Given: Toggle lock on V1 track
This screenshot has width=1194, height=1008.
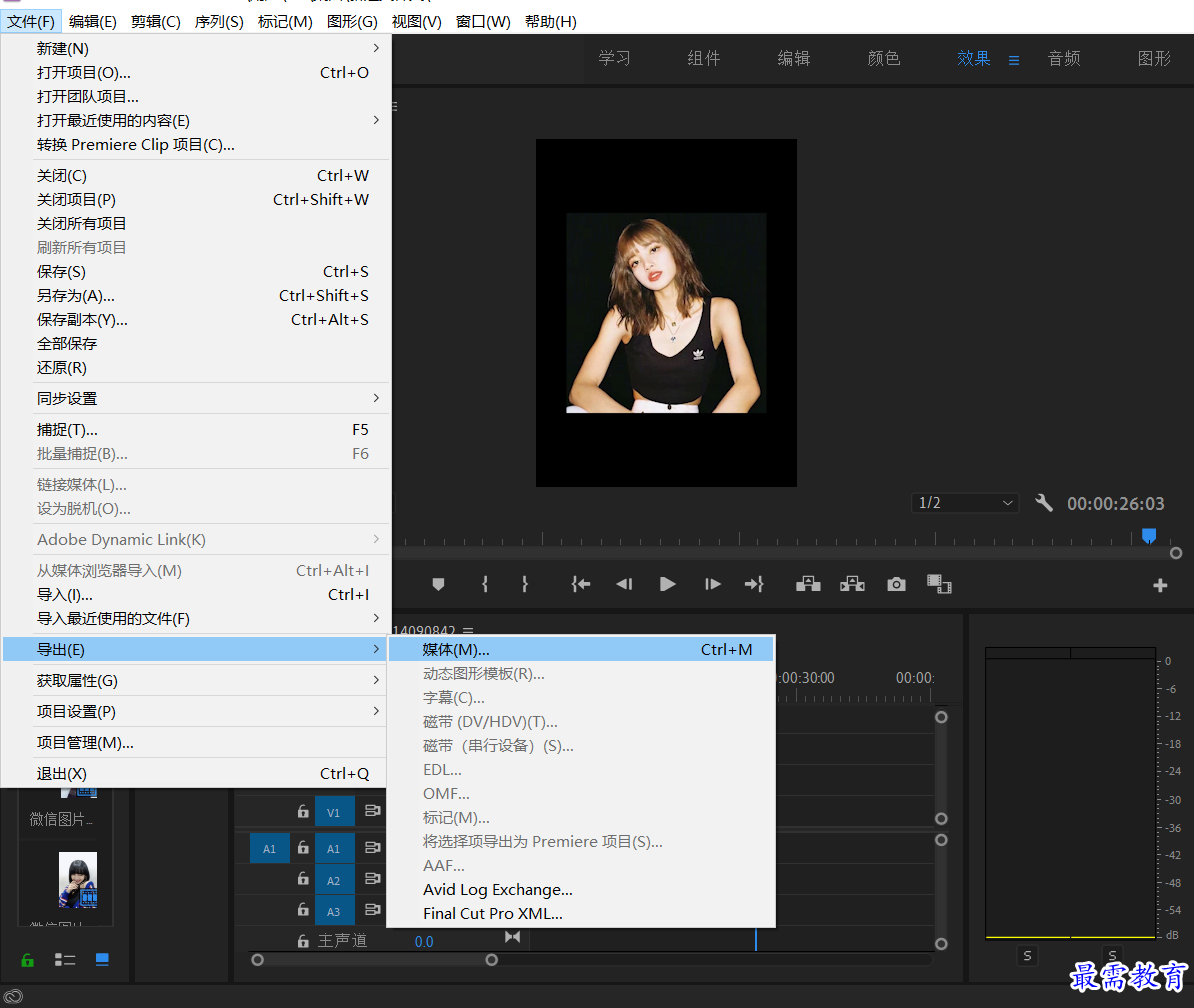Looking at the screenshot, I should coord(303,812).
